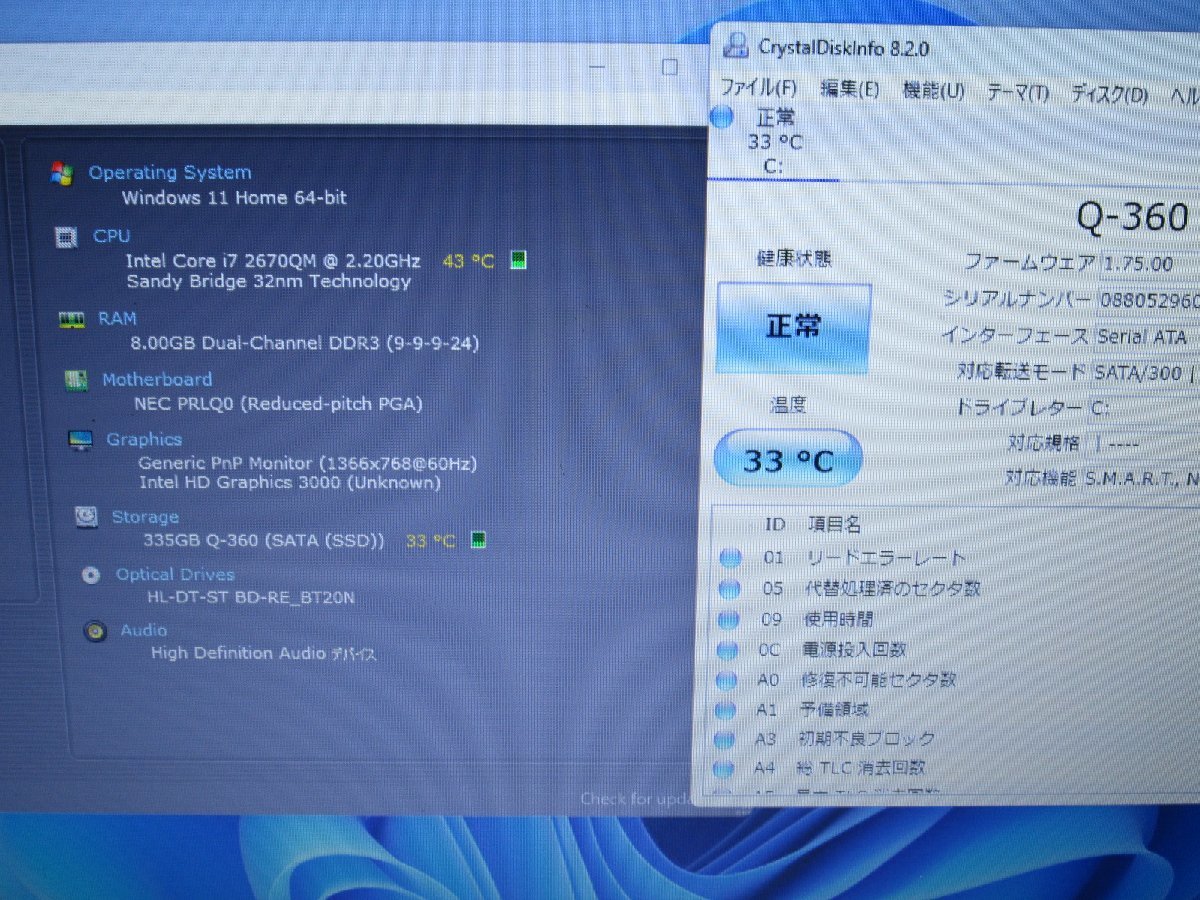Click the Audio speaker icon in Speccy
The width and height of the screenshot is (1200, 900).
[x=95, y=632]
